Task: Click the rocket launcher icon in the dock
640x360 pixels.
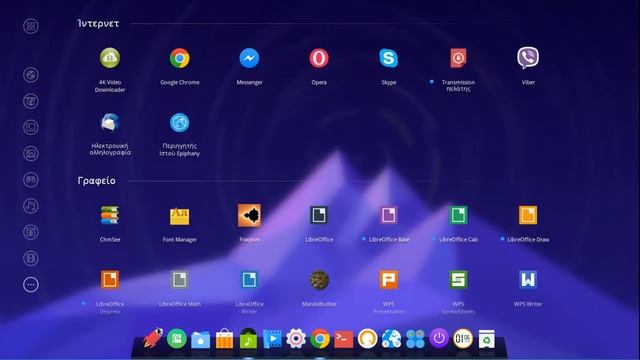Action: pos(153,338)
